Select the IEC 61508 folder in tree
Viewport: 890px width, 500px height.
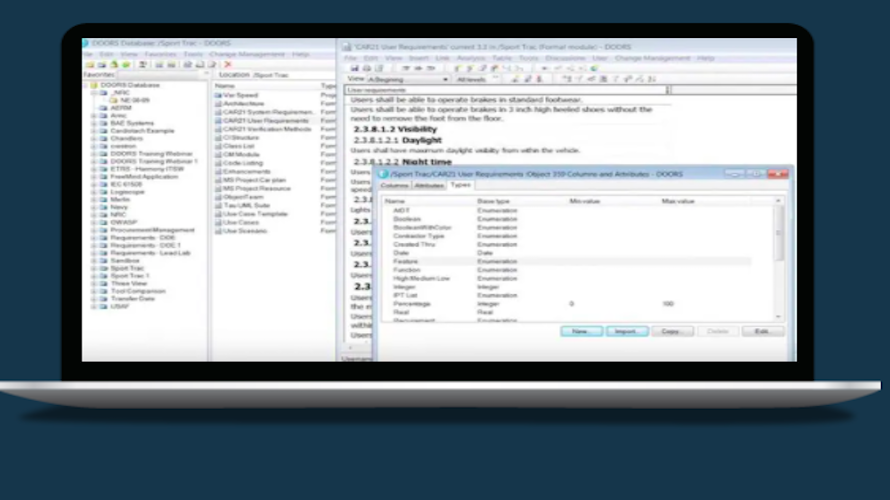[126, 184]
